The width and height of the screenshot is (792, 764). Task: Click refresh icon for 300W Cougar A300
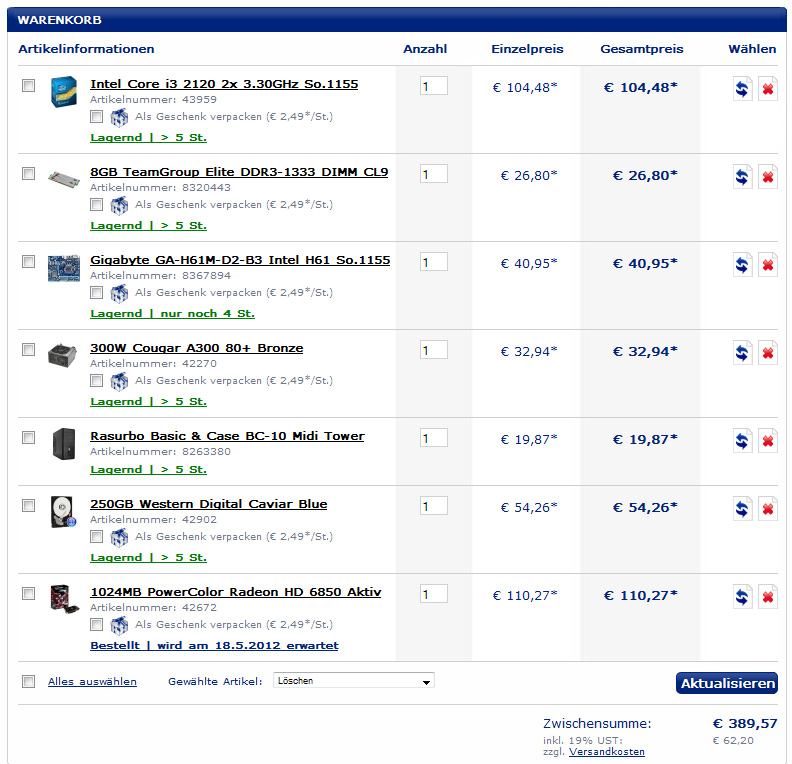coord(742,353)
